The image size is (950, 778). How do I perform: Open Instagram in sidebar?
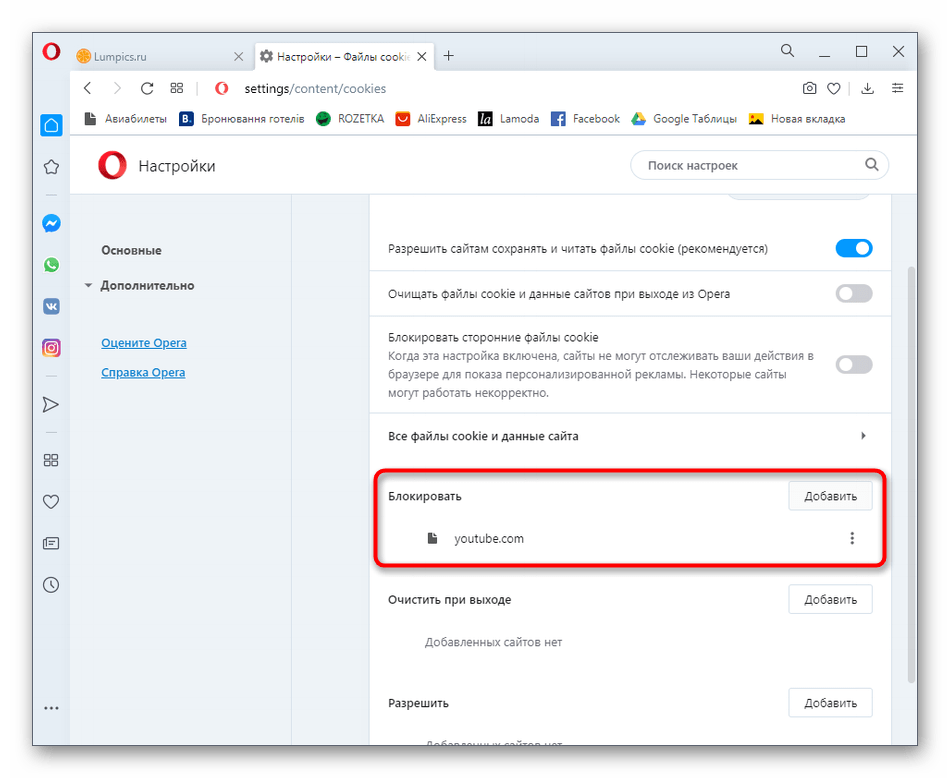point(51,348)
